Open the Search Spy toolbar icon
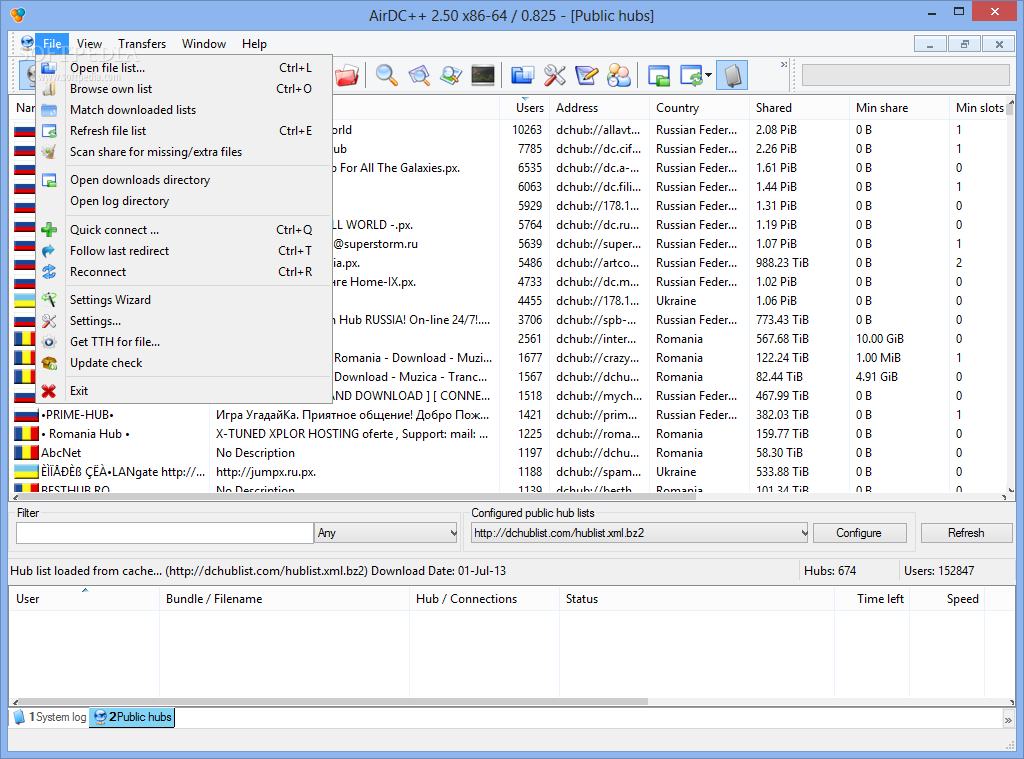This screenshot has width=1024, height=759. pos(451,75)
